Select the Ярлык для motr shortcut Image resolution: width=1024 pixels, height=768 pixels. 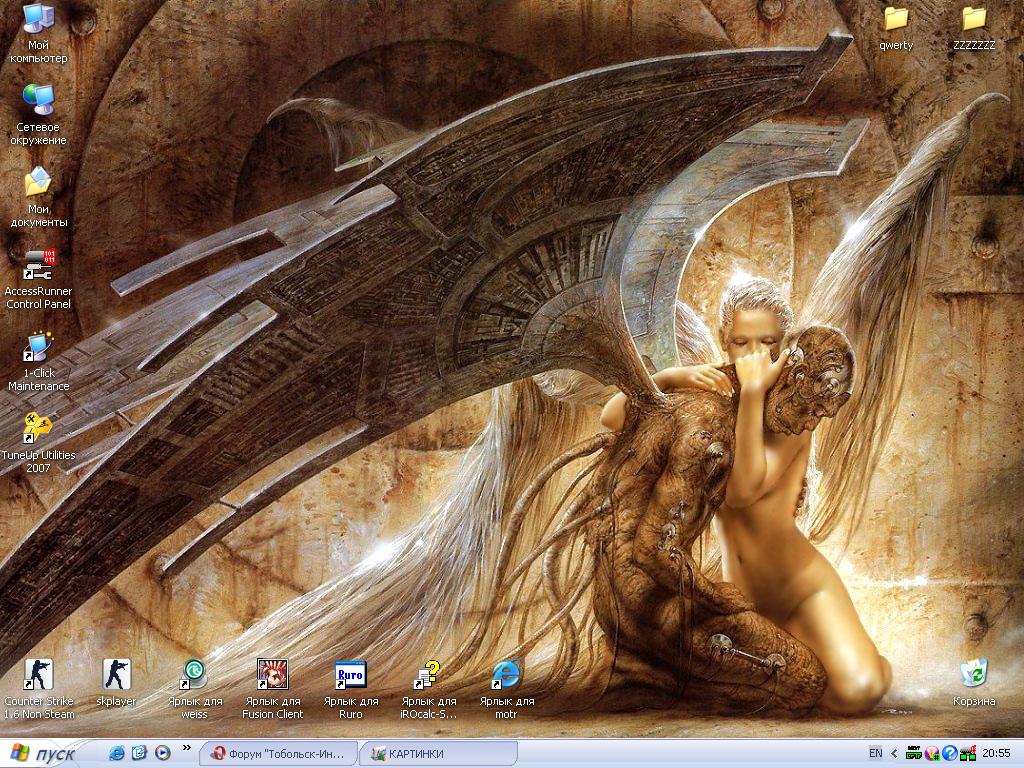(507, 689)
